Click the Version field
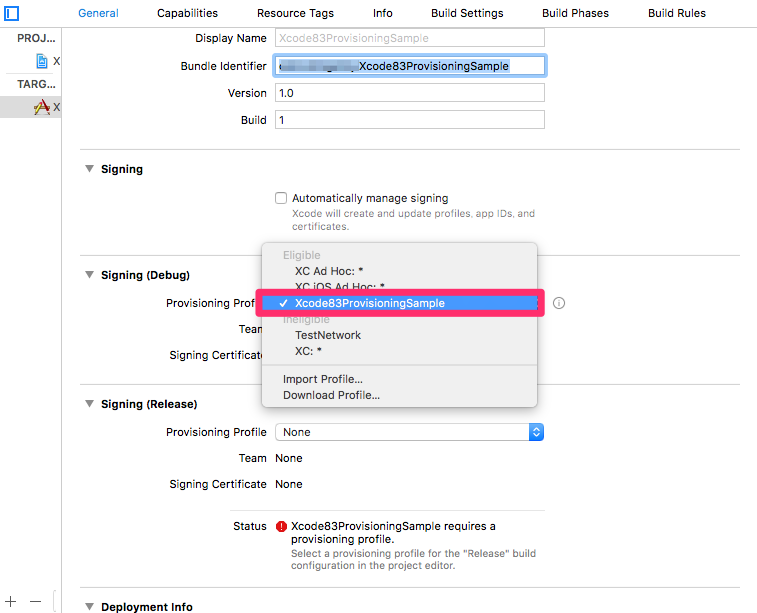This screenshot has height=613, width=757. (x=409, y=93)
